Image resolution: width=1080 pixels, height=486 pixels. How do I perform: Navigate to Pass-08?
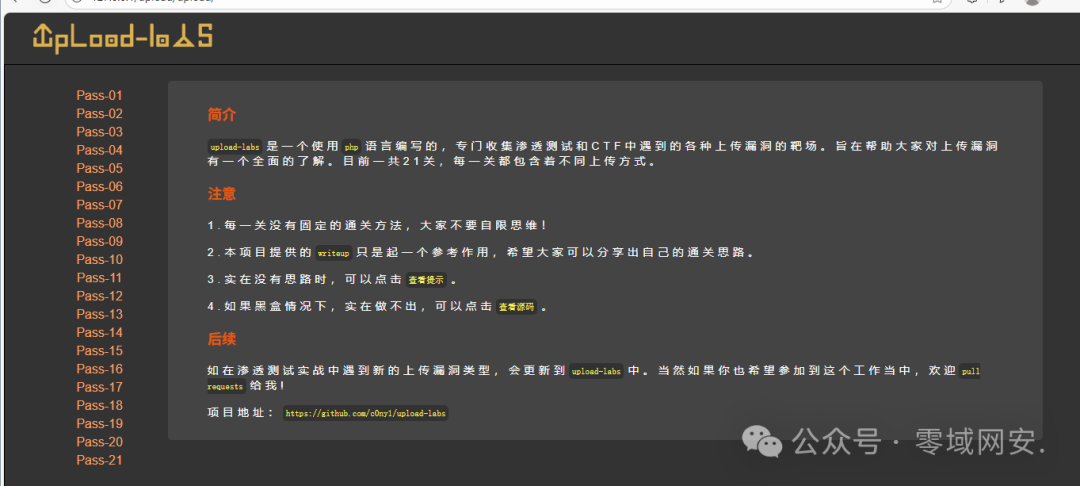99,223
